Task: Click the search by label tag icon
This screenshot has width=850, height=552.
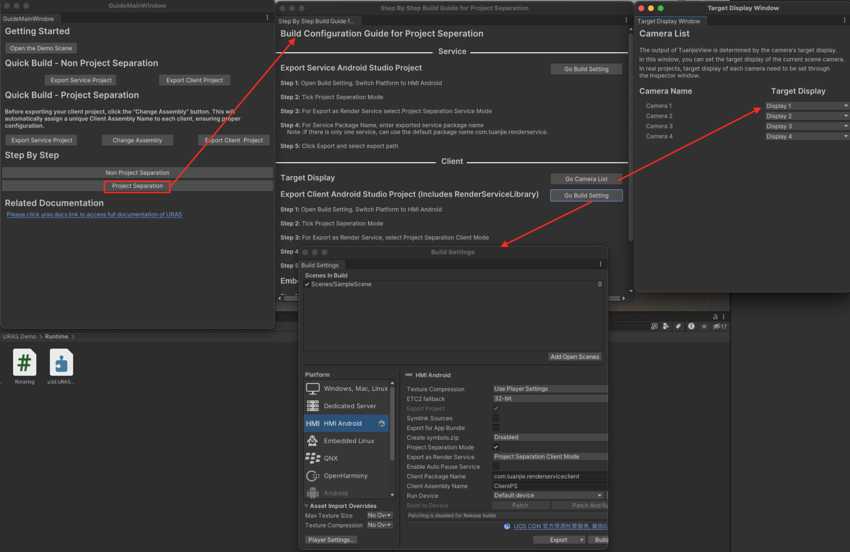Action: pos(678,326)
